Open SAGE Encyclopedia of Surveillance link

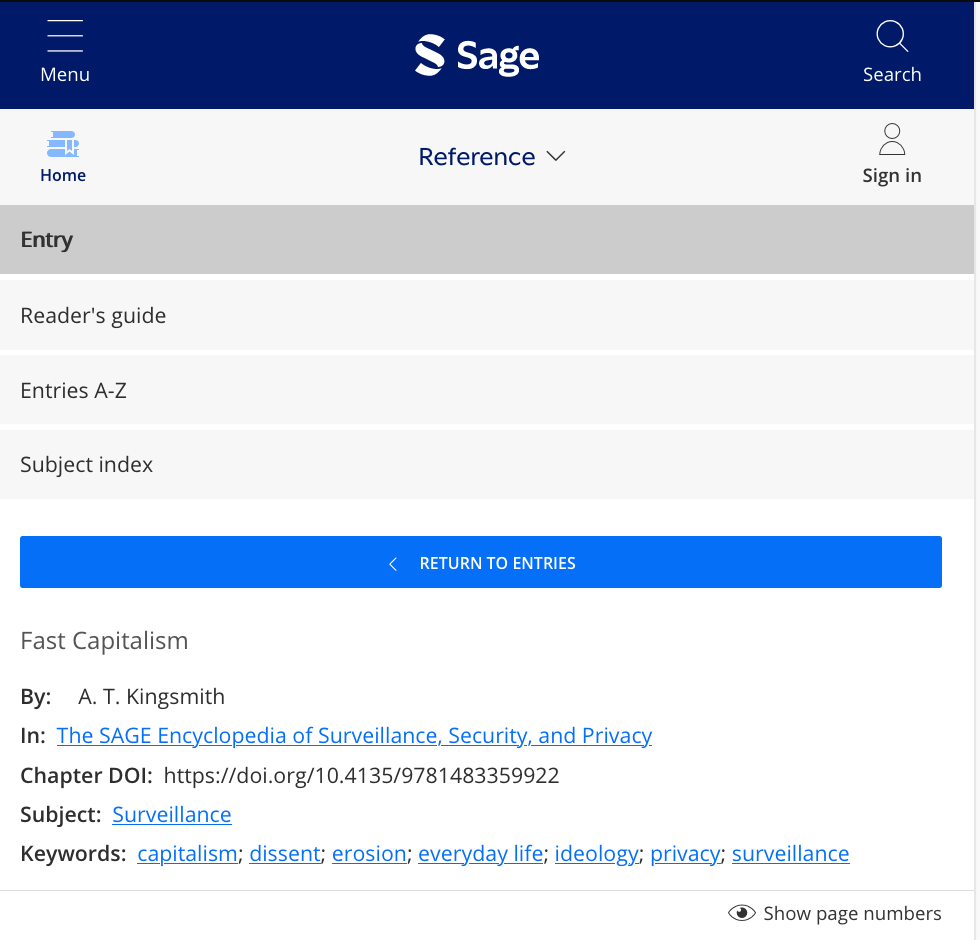click(354, 736)
